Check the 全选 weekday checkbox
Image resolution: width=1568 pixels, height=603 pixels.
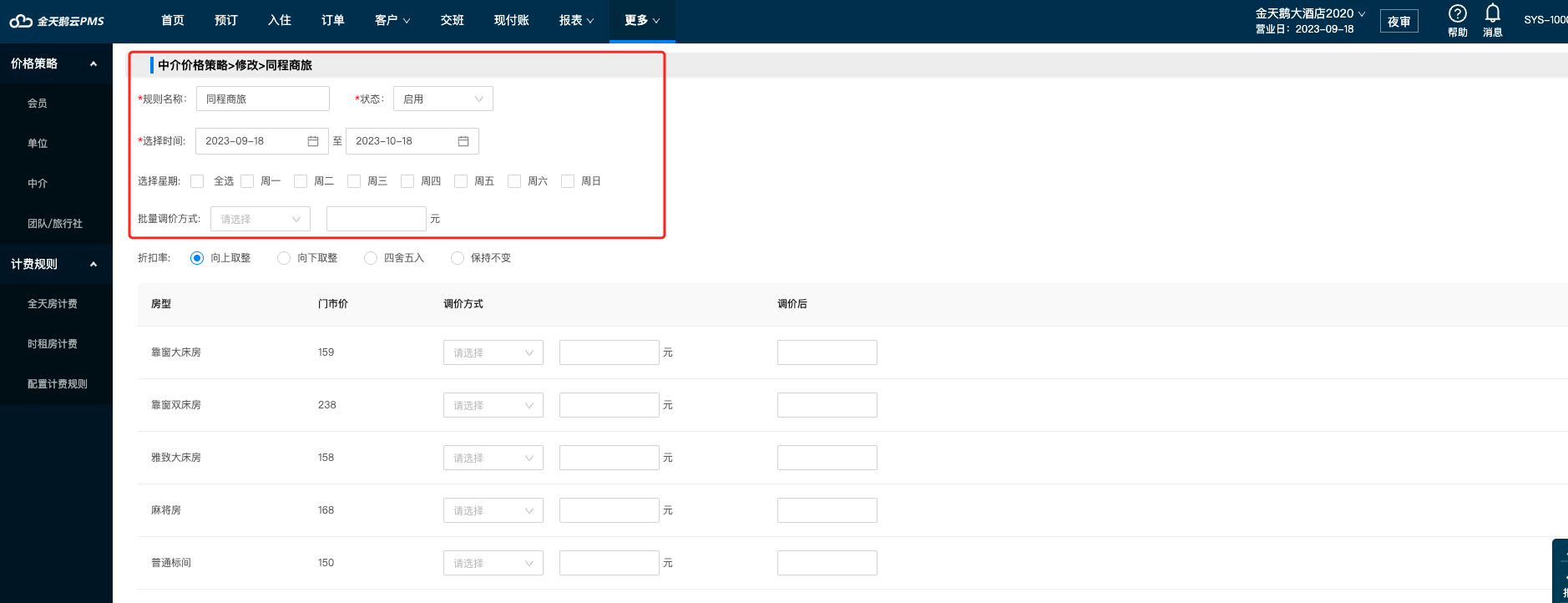tap(197, 181)
